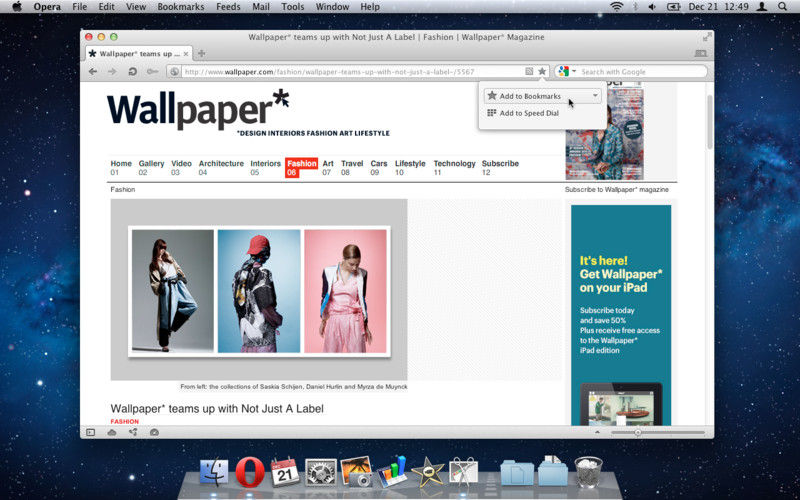Open iMovie star icon in Dock

pyautogui.click(x=428, y=471)
